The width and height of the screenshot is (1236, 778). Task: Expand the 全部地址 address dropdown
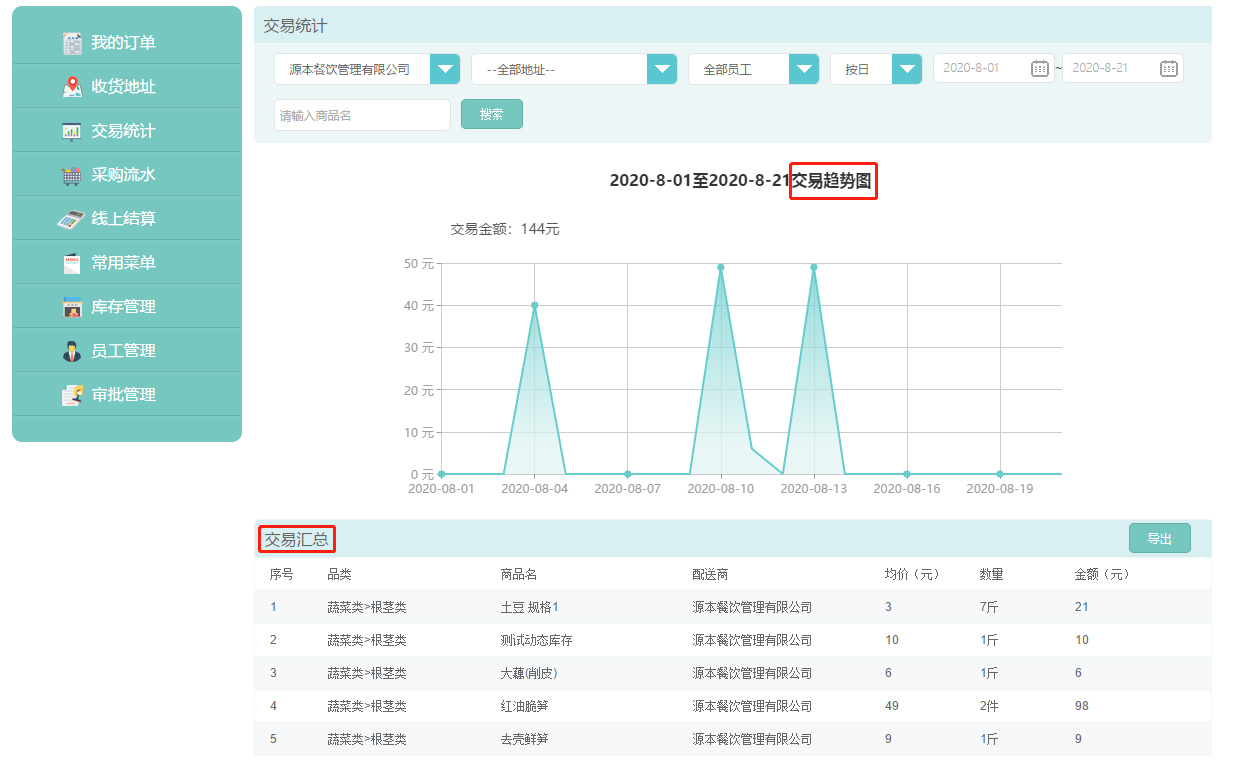[661, 68]
